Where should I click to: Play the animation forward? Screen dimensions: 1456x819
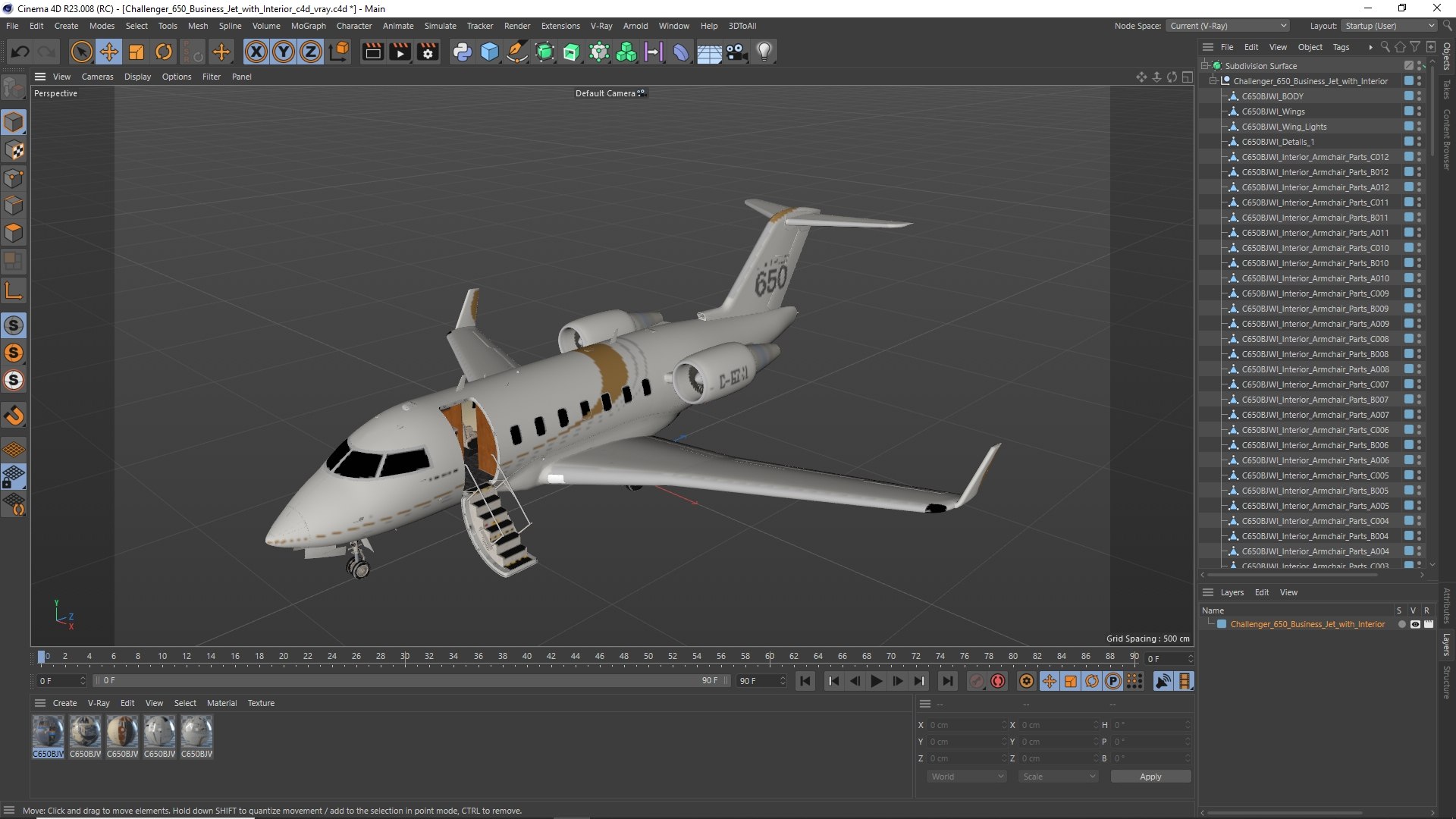pos(876,681)
